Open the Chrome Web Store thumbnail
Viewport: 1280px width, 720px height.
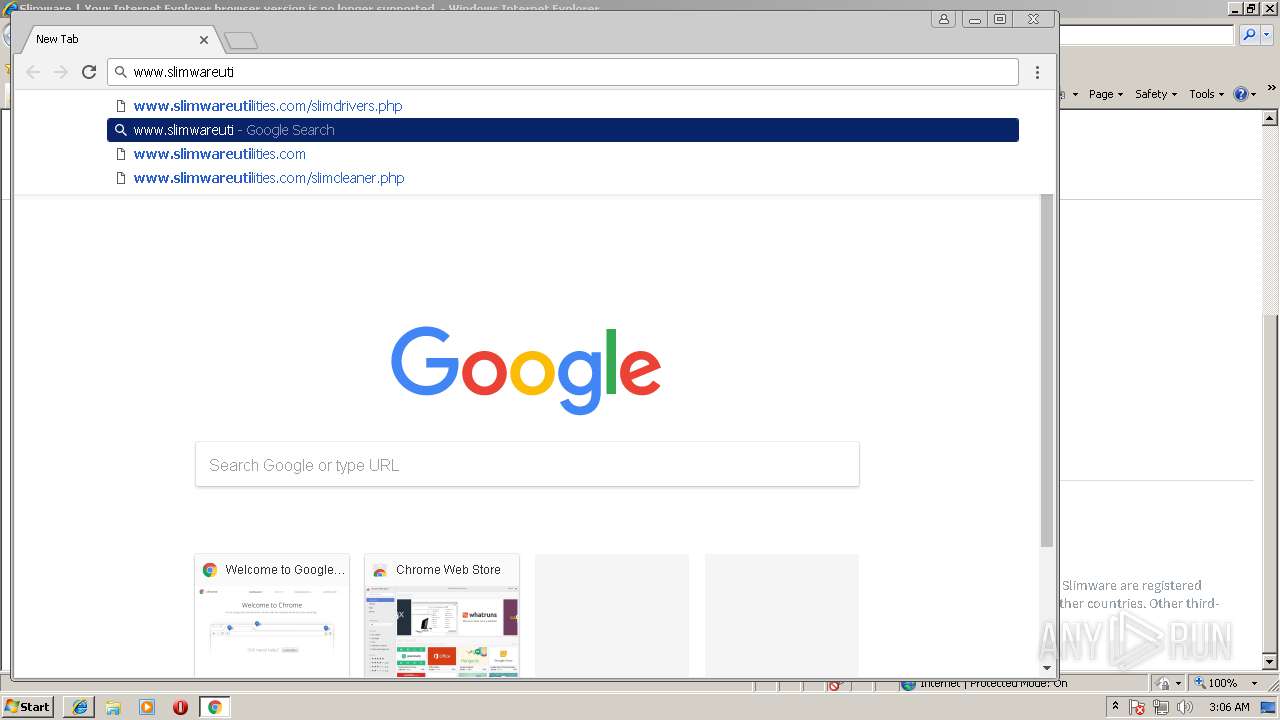coord(442,616)
